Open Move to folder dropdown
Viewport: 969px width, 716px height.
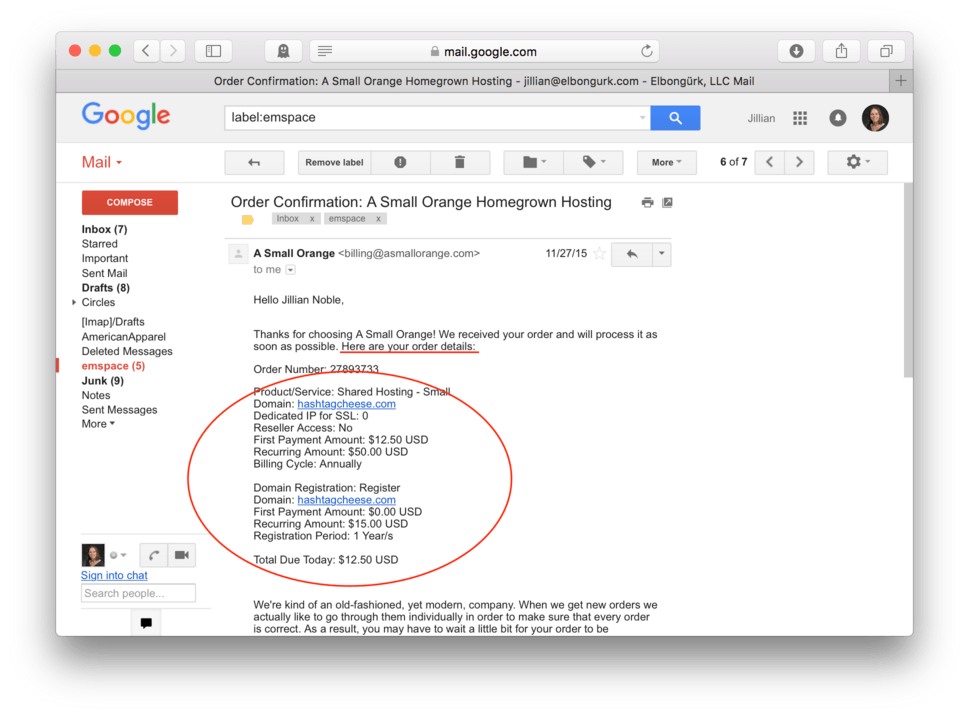[533, 162]
